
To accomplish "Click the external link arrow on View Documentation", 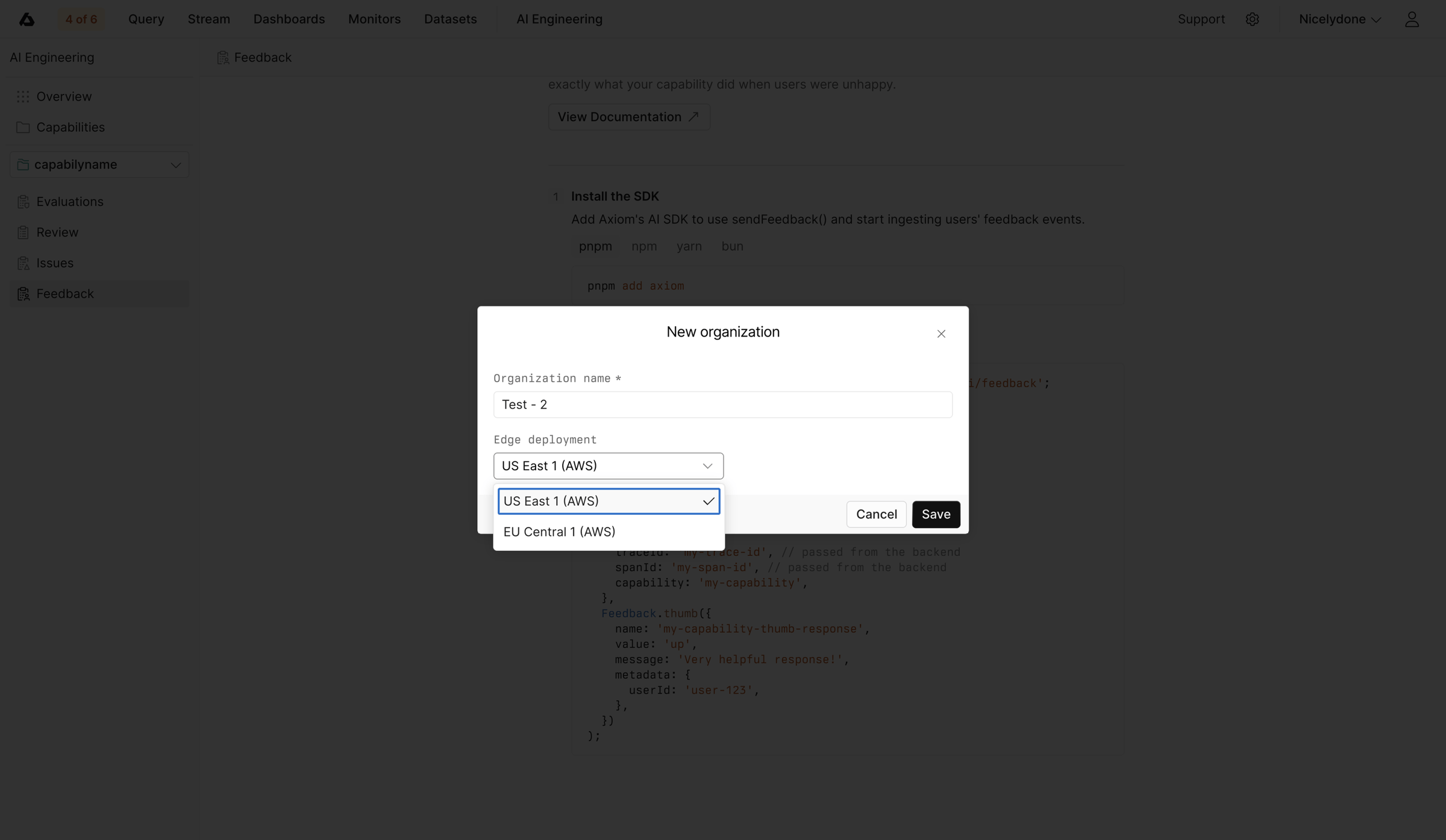I will pyautogui.click(x=693, y=117).
